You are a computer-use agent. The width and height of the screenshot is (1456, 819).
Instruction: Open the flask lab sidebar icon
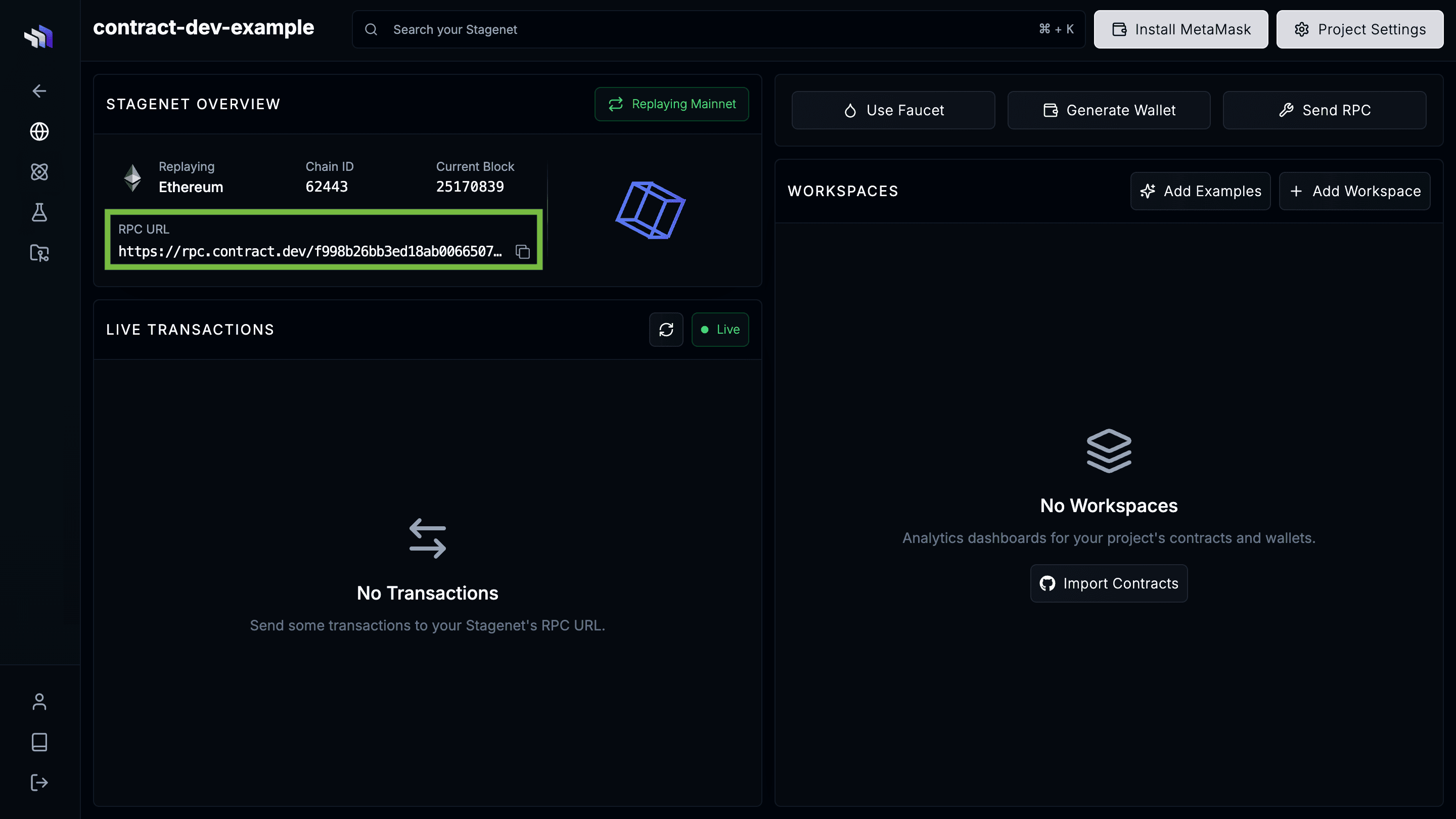pyautogui.click(x=39, y=212)
